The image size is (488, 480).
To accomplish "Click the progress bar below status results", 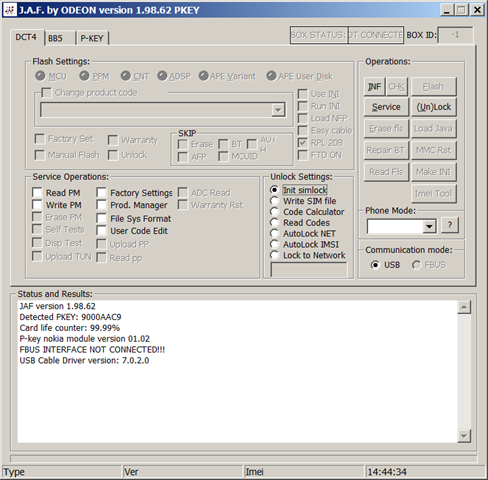I will tap(244, 459).
